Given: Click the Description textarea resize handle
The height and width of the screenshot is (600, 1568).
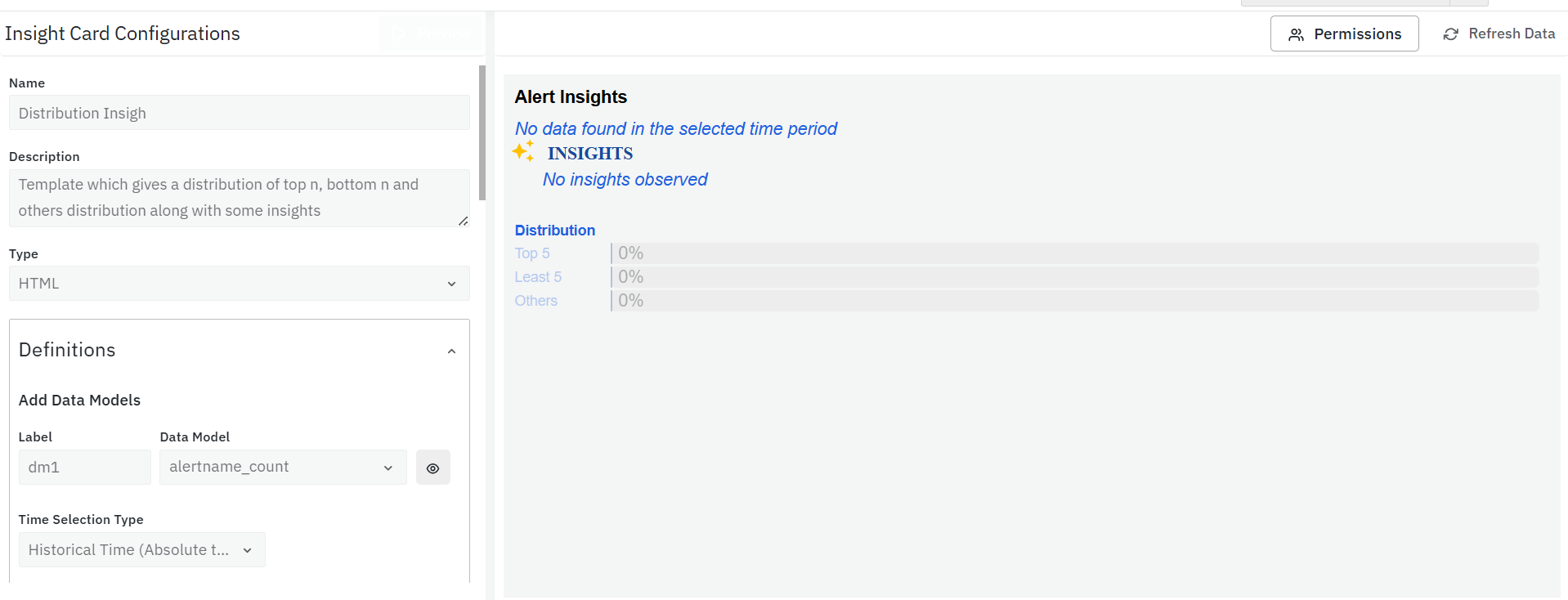Looking at the screenshot, I should tap(464, 221).
